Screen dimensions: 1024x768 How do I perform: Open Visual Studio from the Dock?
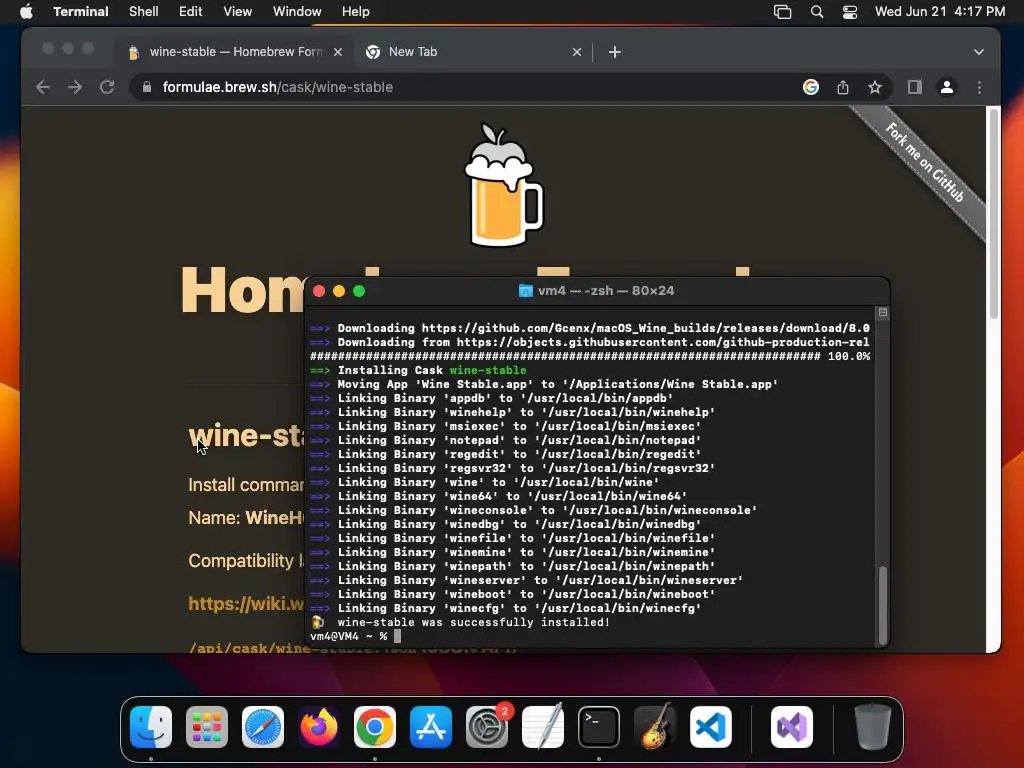click(792, 727)
